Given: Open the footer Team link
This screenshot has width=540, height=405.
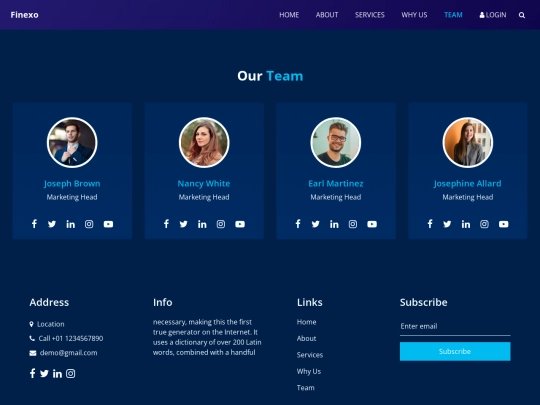Looking at the screenshot, I should tap(306, 387).
